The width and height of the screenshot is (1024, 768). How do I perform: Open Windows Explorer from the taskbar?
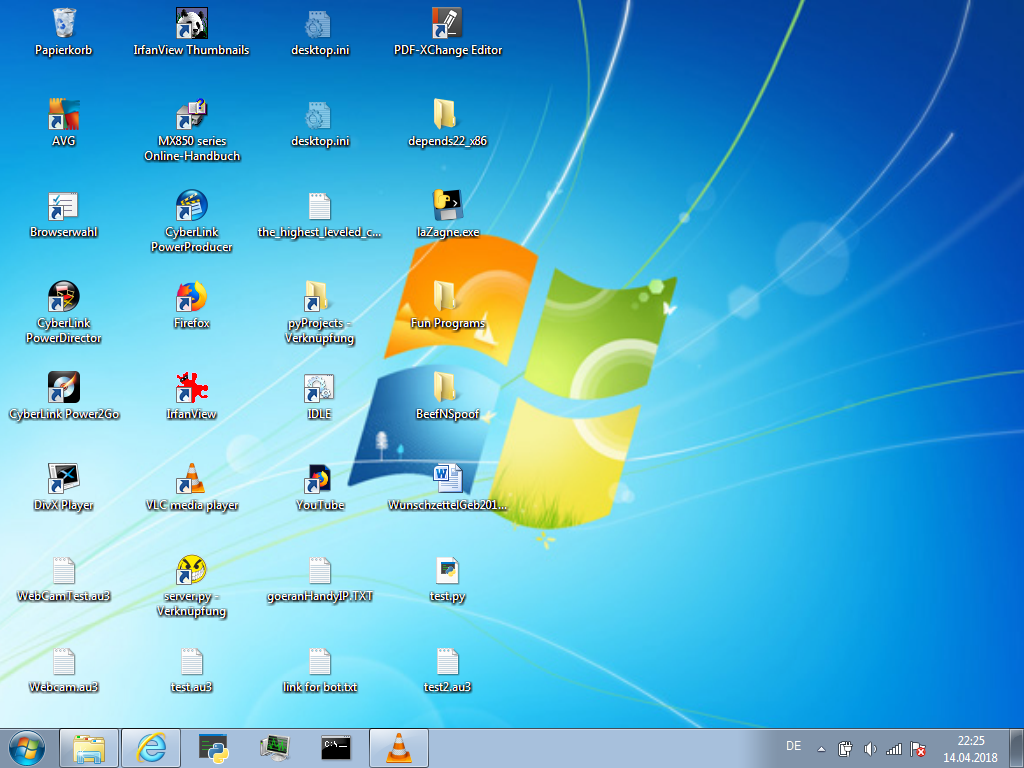pos(89,748)
